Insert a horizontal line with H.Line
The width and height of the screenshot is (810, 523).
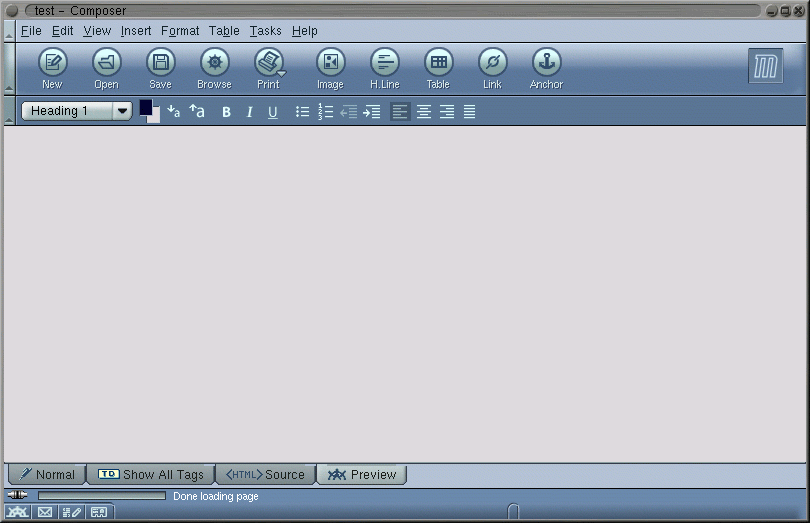click(x=384, y=63)
